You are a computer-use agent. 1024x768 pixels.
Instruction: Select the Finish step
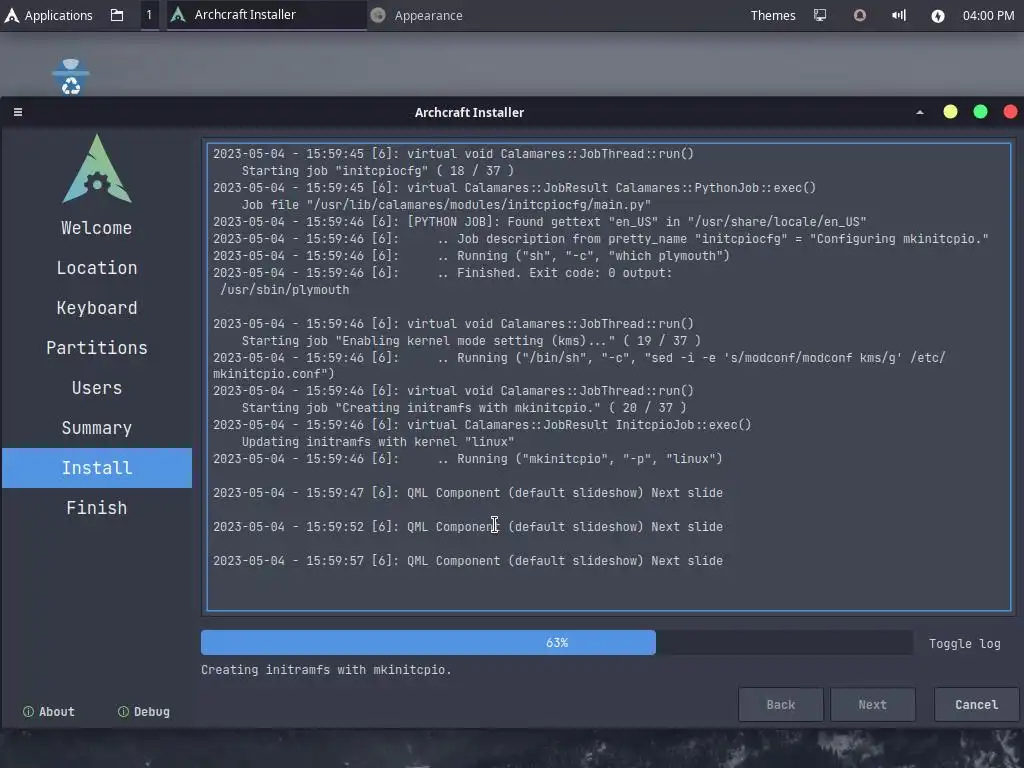pyautogui.click(x=97, y=507)
